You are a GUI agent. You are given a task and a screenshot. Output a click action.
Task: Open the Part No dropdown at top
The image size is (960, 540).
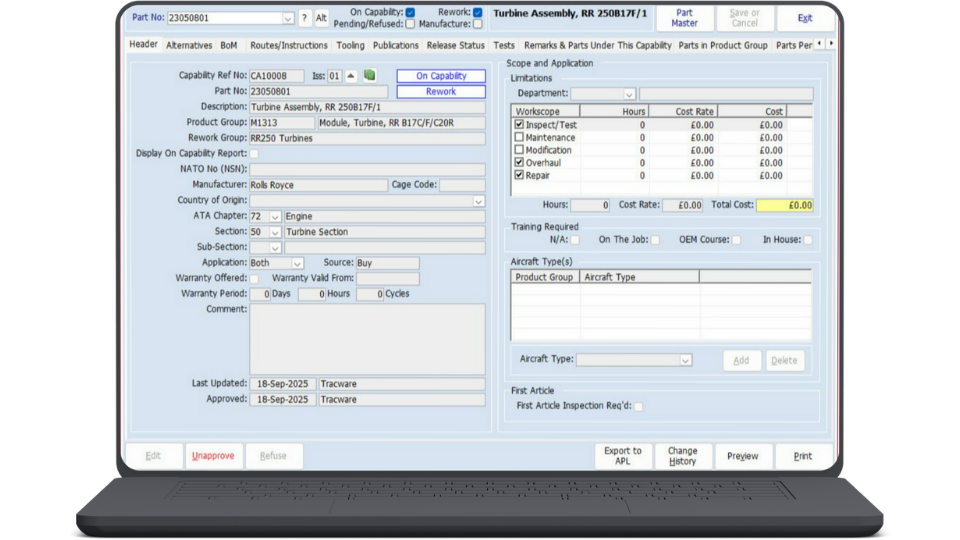click(x=287, y=18)
